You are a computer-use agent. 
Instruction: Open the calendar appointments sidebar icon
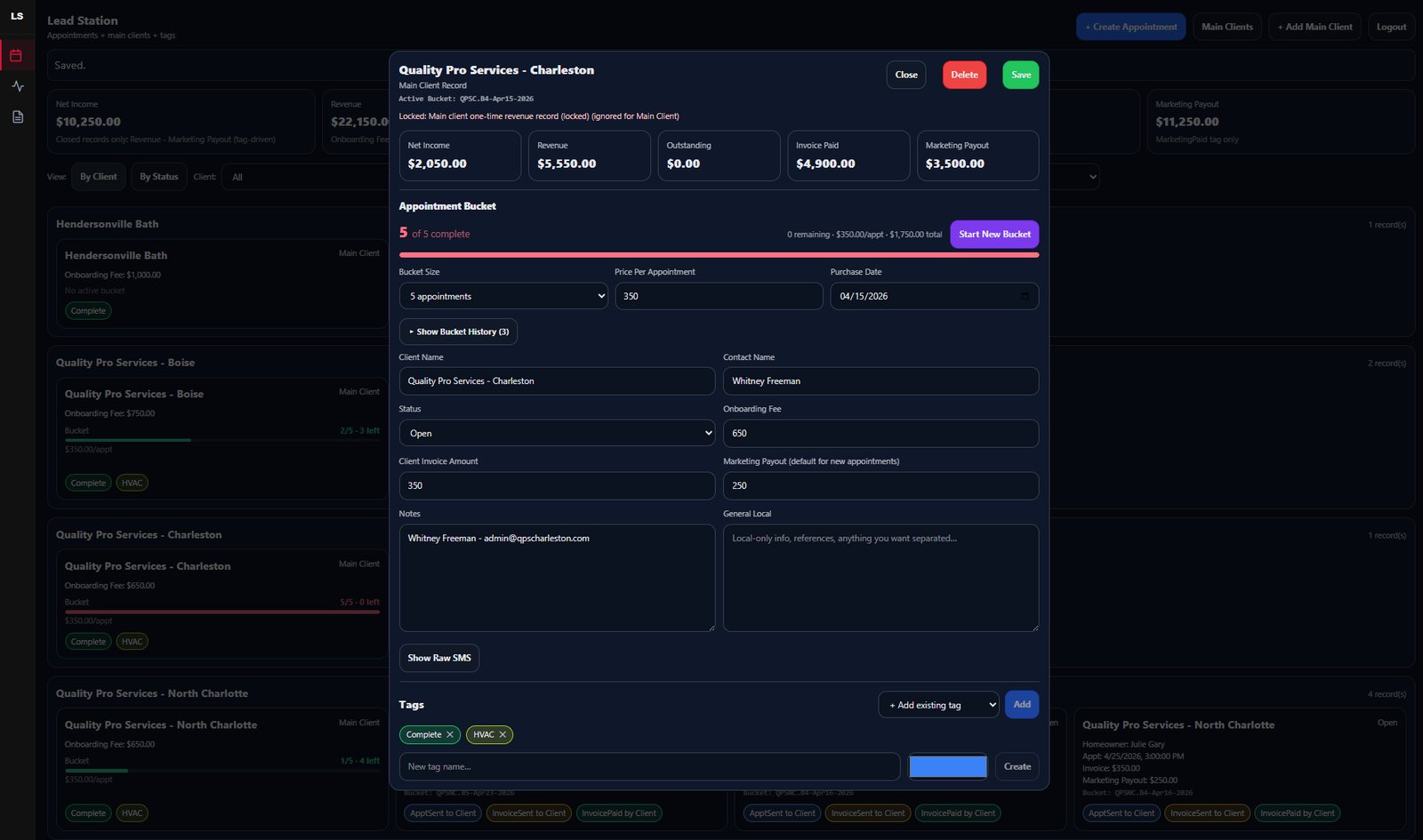click(x=17, y=55)
